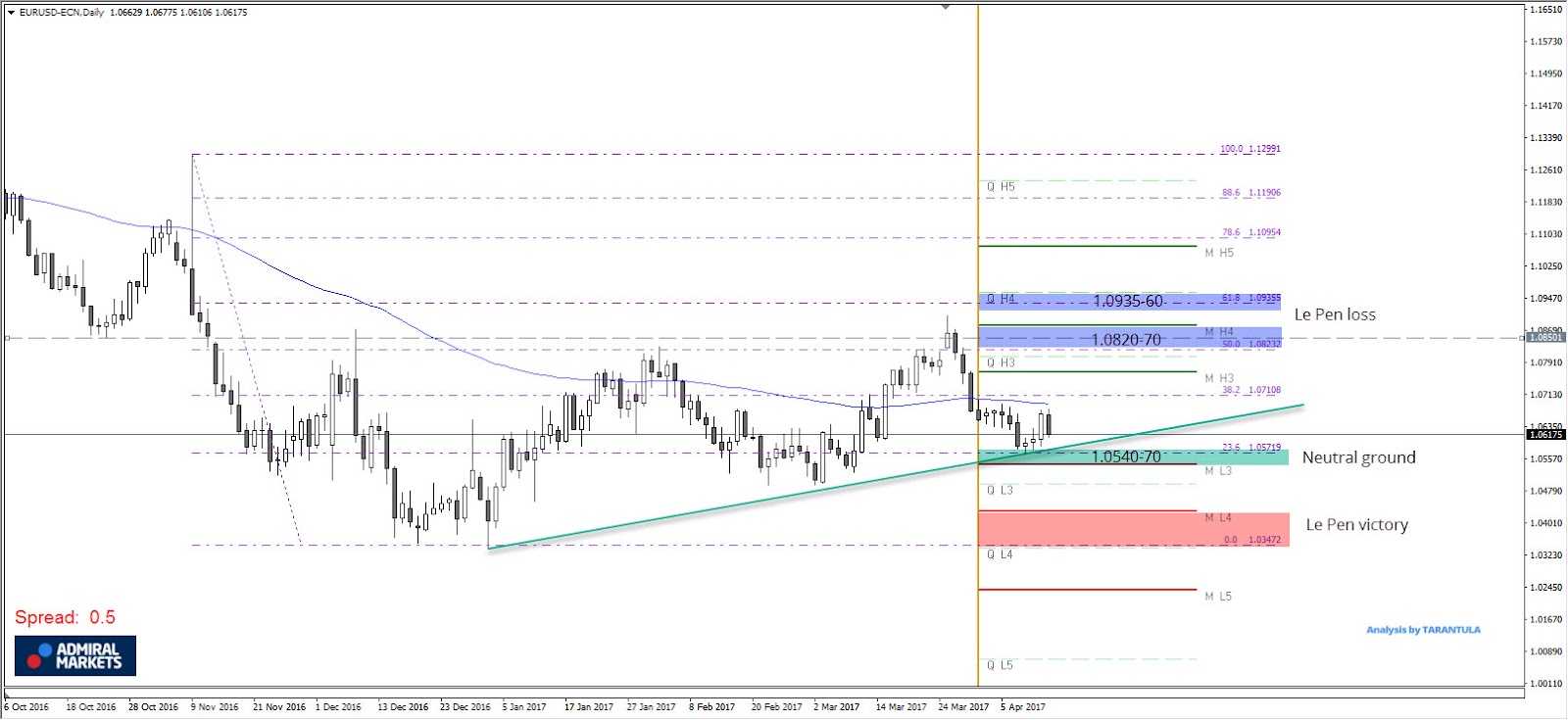The height and width of the screenshot is (720, 1568).
Task: Click the 1.0935-60 zone label
Action: click(1128, 301)
